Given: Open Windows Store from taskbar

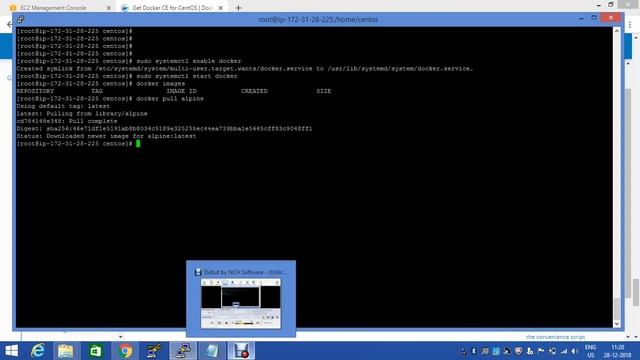Looking at the screenshot, I should pos(96,351).
